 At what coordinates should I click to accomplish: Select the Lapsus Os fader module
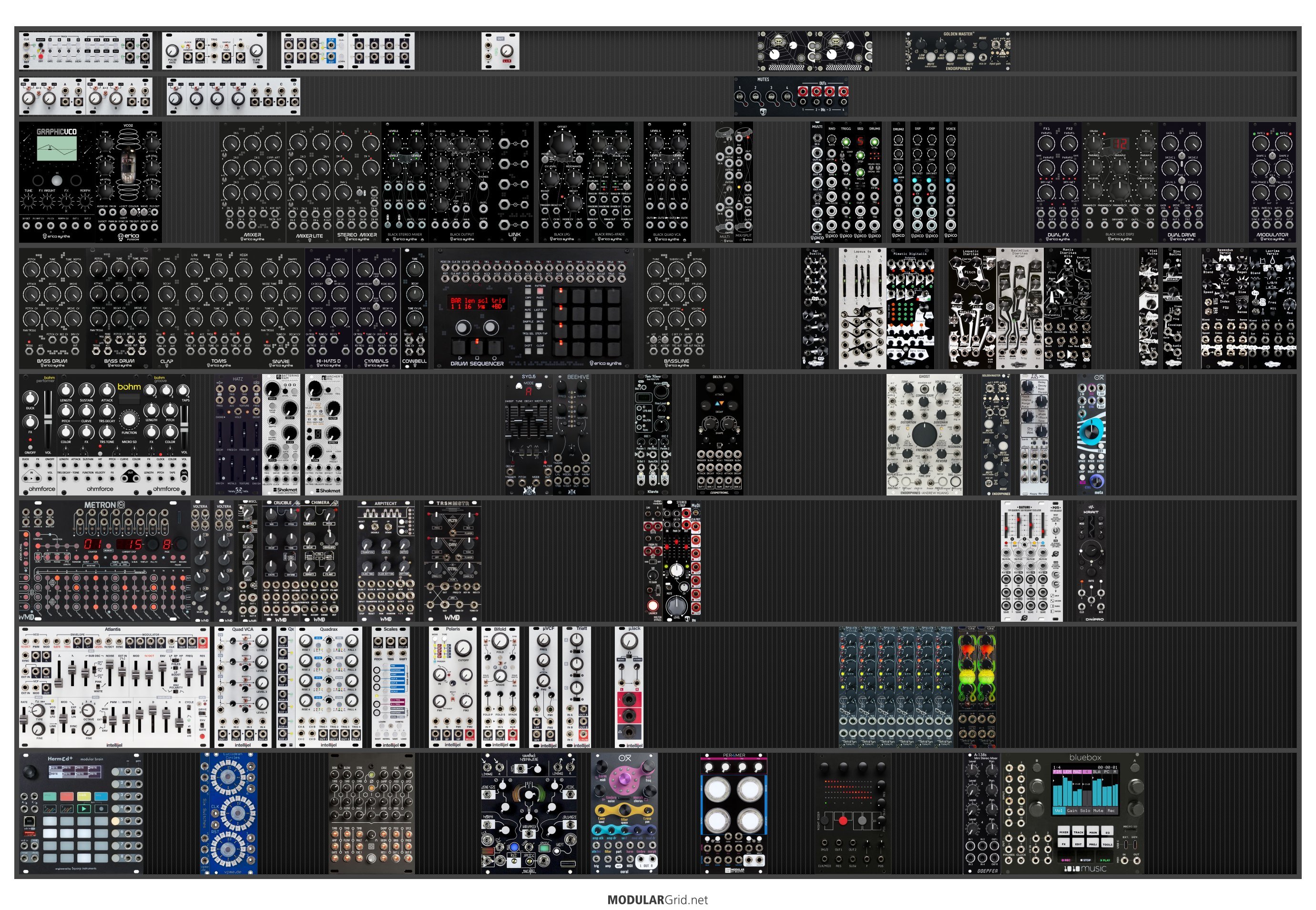[863, 308]
